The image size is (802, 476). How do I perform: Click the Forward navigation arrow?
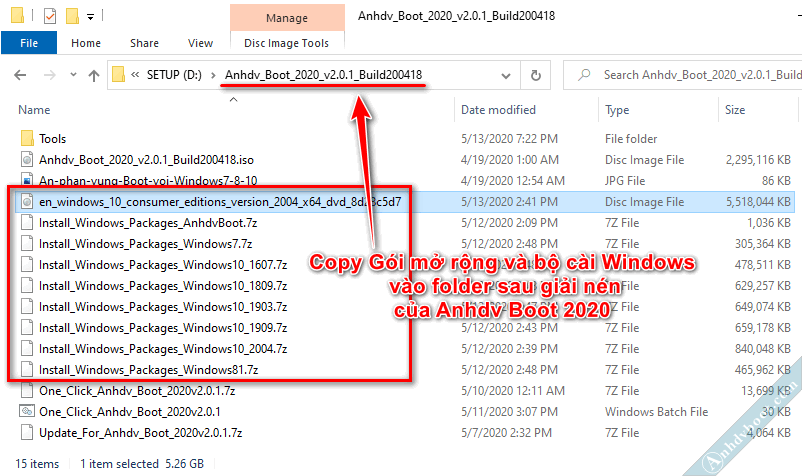(x=50, y=75)
